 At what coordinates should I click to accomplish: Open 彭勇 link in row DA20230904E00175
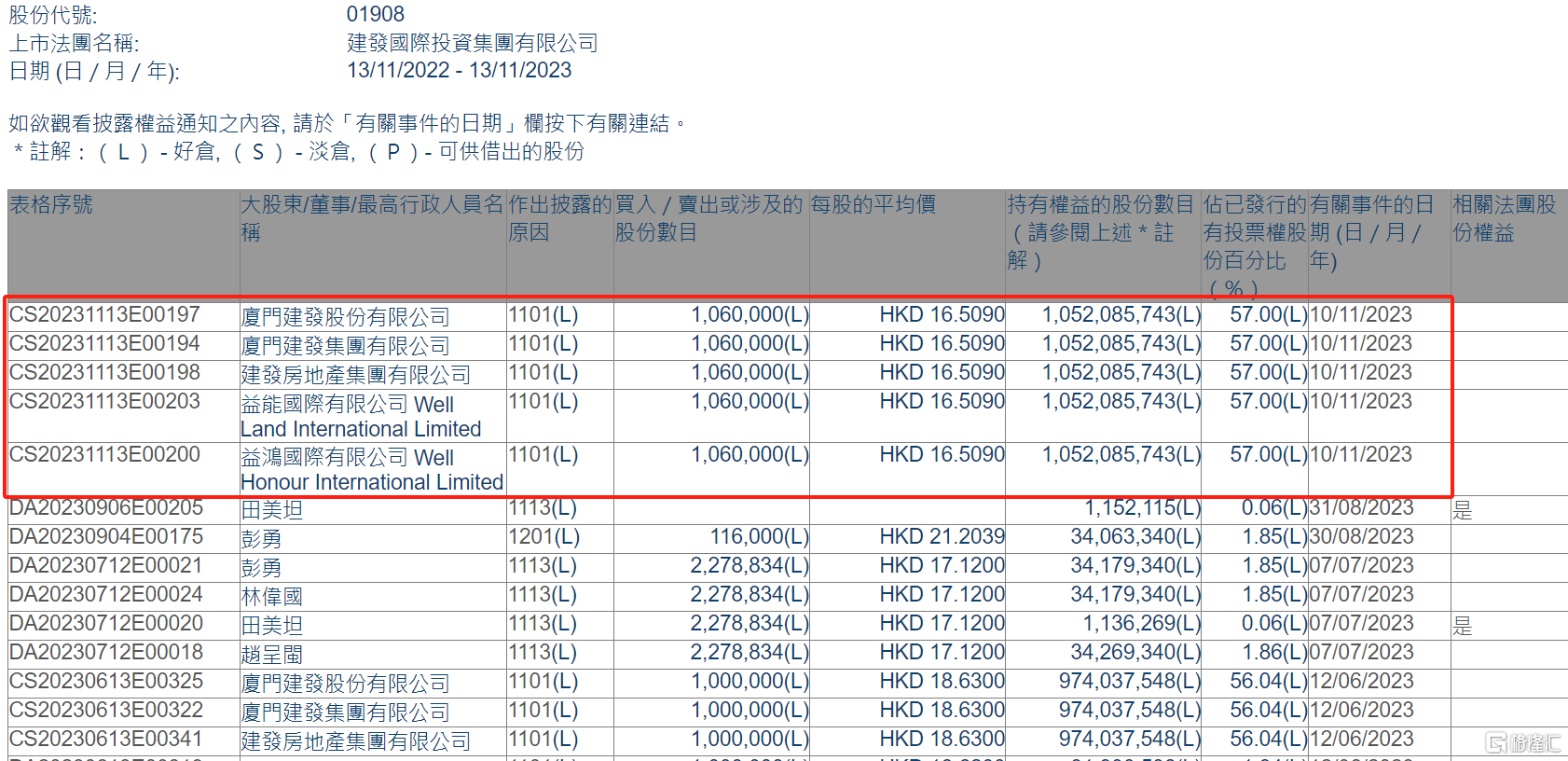pos(261,539)
